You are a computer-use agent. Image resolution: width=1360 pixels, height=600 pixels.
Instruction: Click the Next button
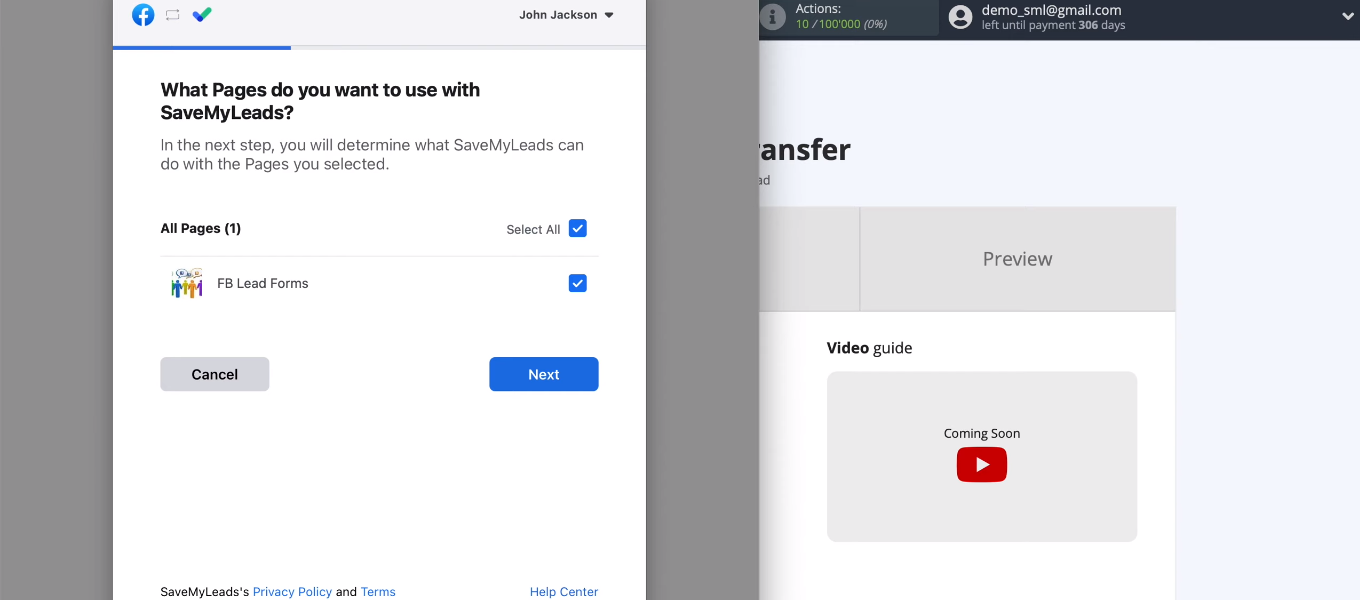[x=544, y=374]
